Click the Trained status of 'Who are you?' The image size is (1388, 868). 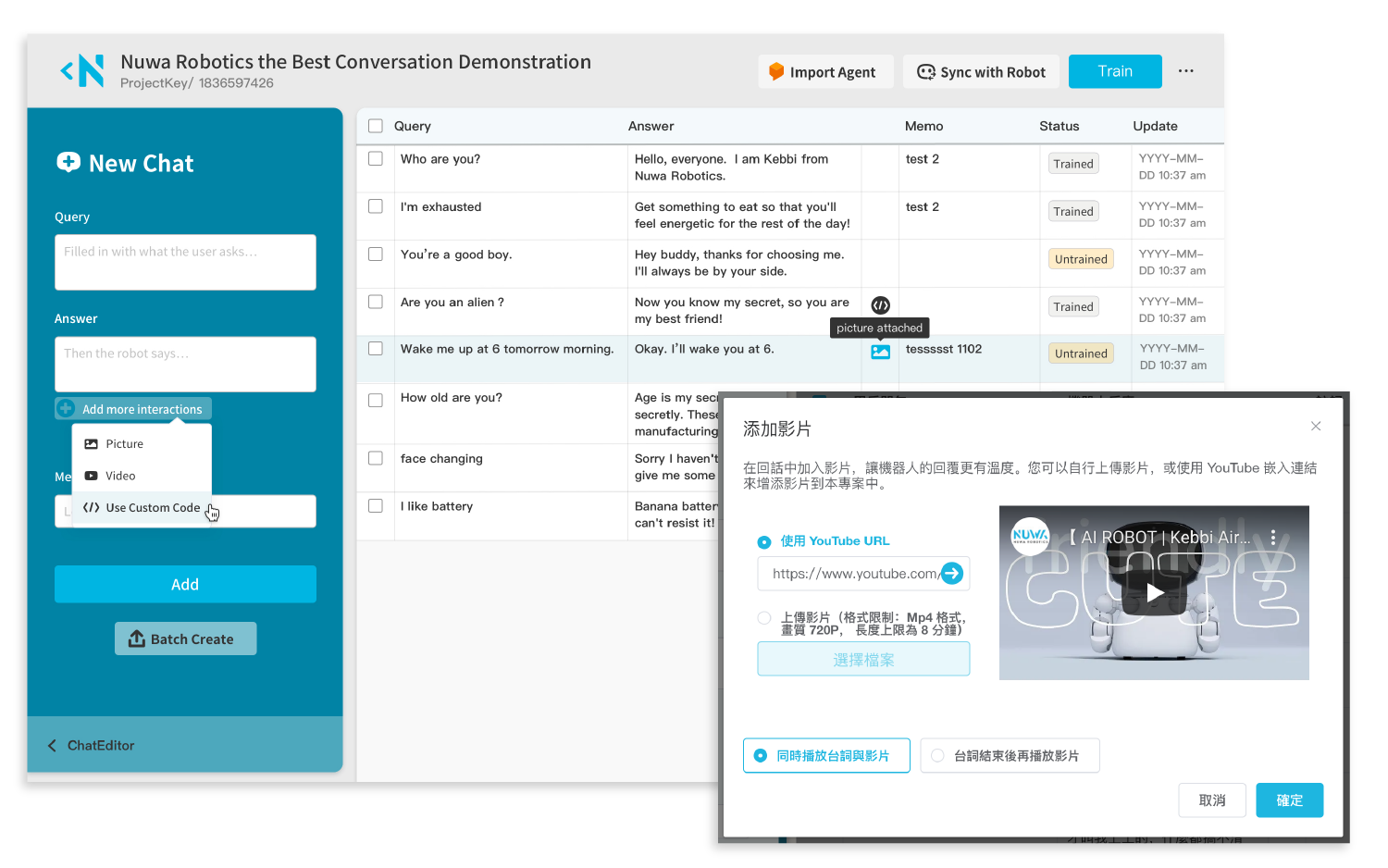pyautogui.click(x=1073, y=164)
